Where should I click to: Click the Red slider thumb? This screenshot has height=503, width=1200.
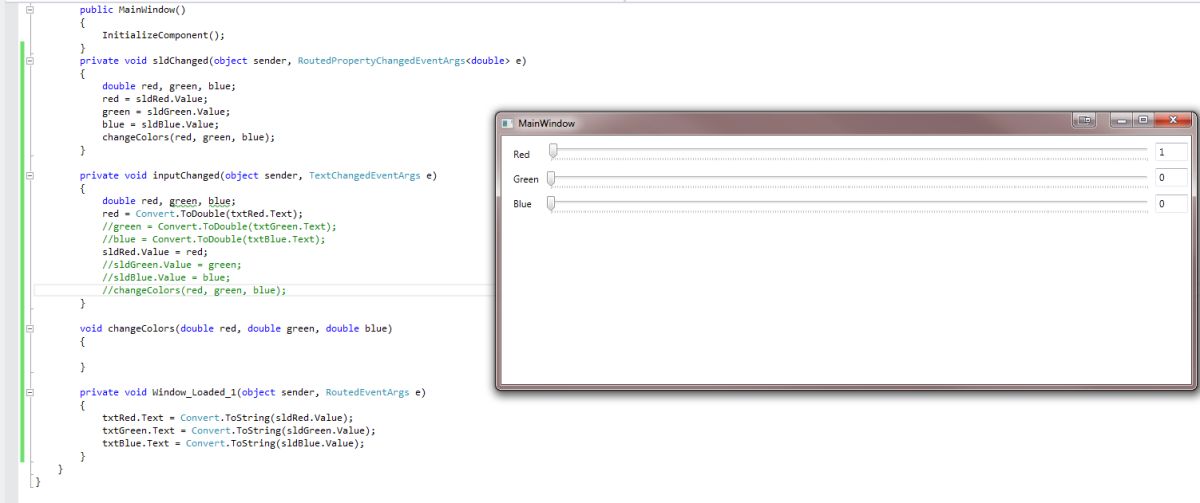click(x=553, y=152)
